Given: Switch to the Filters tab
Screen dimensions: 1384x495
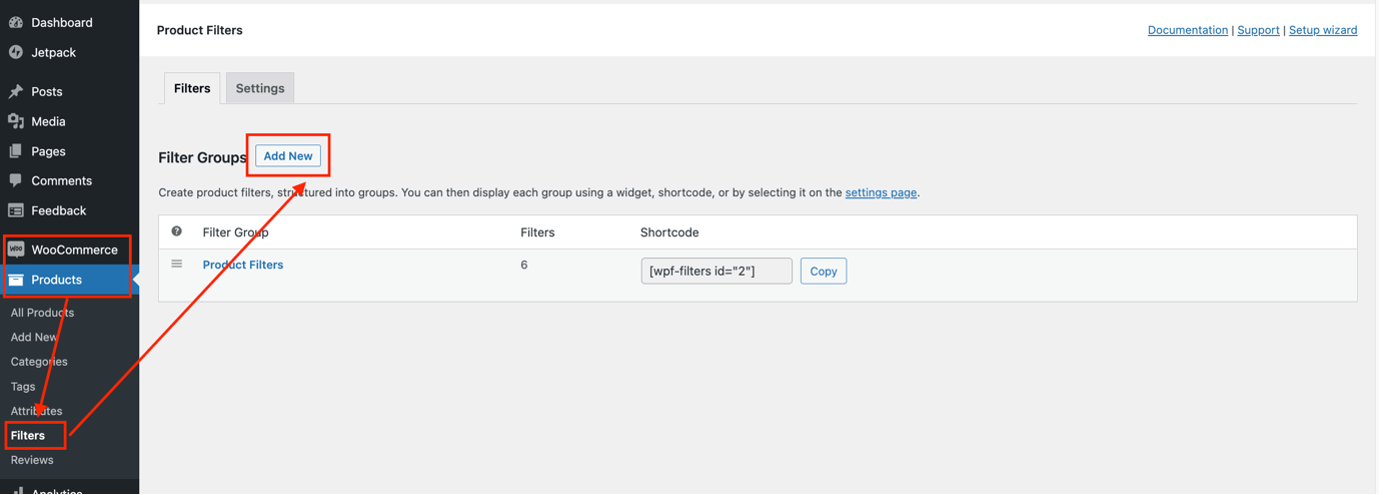Looking at the screenshot, I should coord(192,88).
